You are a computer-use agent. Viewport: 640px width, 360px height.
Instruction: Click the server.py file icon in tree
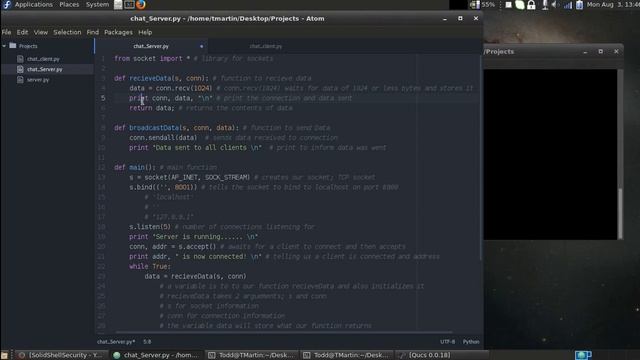pyautogui.click(x=20, y=80)
